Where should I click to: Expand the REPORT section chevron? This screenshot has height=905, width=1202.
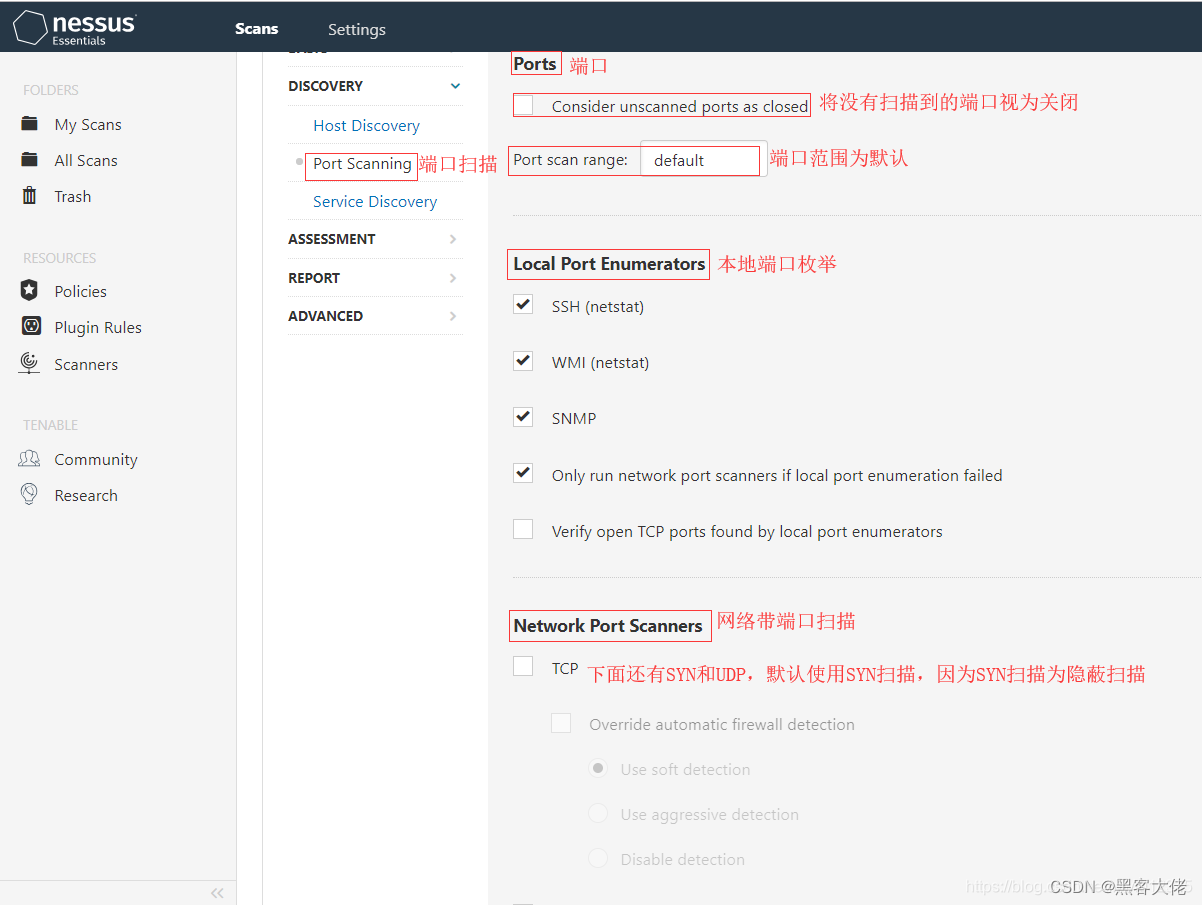coord(453,278)
